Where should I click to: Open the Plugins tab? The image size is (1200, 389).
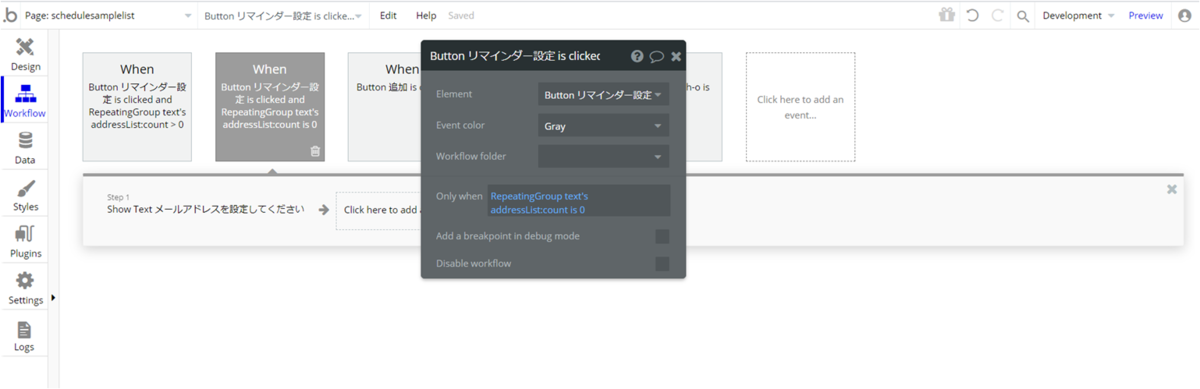(x=25, y=241)
